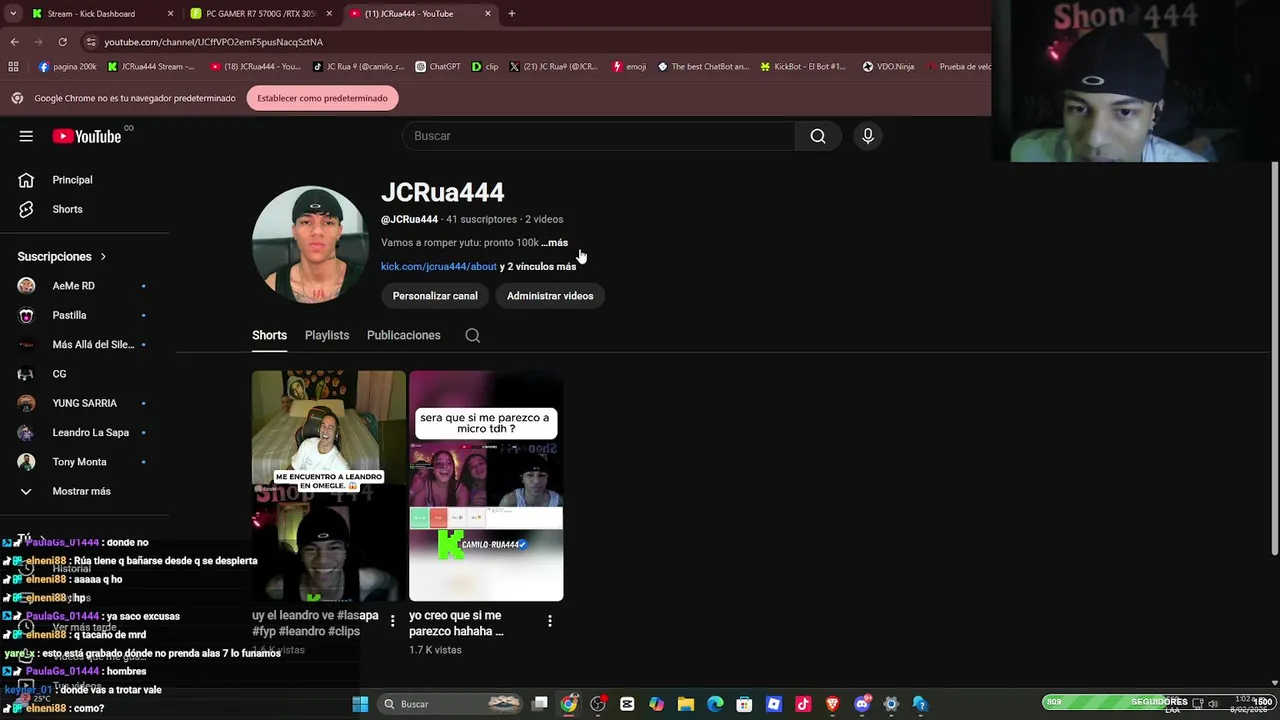Open Chrome apps grid in bookmarks bar
1280x720 pixels.
click(13, 67)
